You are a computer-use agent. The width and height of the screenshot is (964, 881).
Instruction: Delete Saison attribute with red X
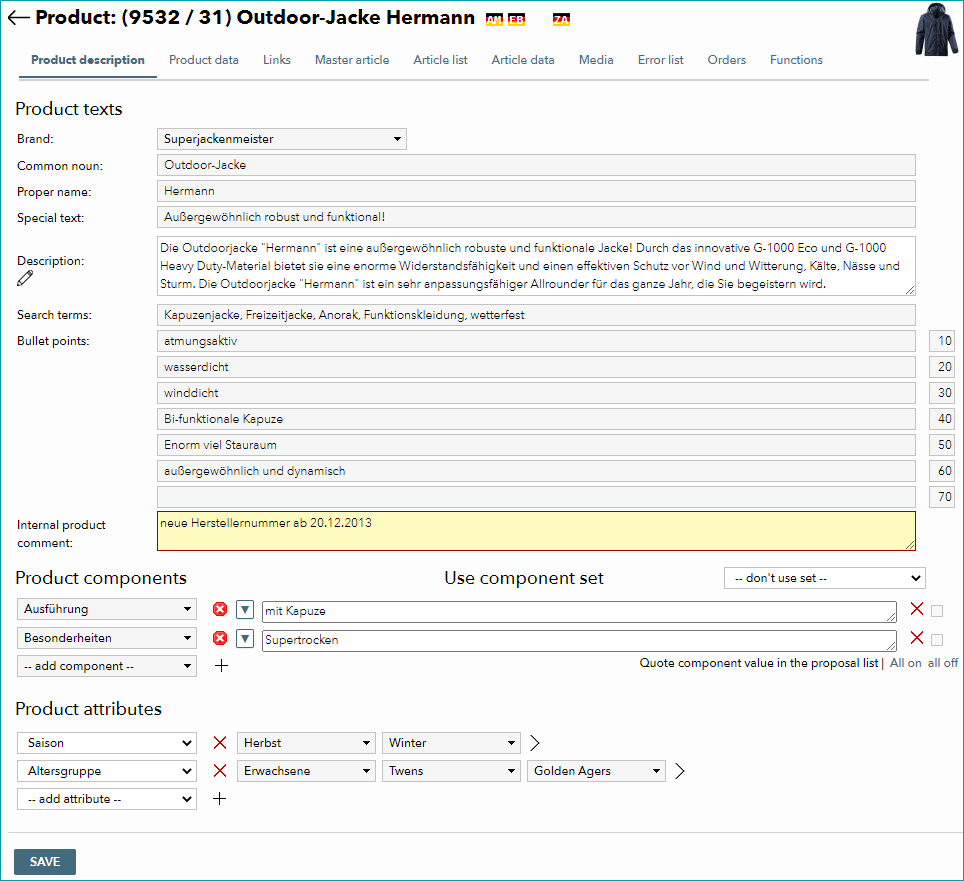coord(219,743)
